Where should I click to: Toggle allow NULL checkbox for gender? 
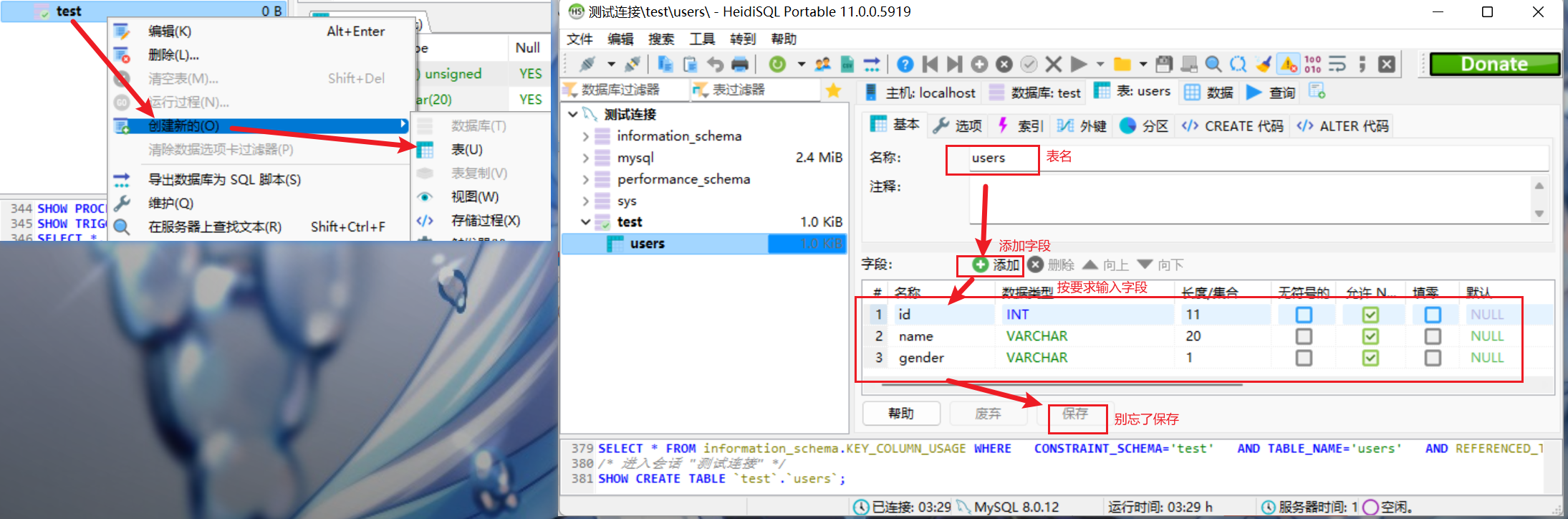click(x=1370, y=358)
